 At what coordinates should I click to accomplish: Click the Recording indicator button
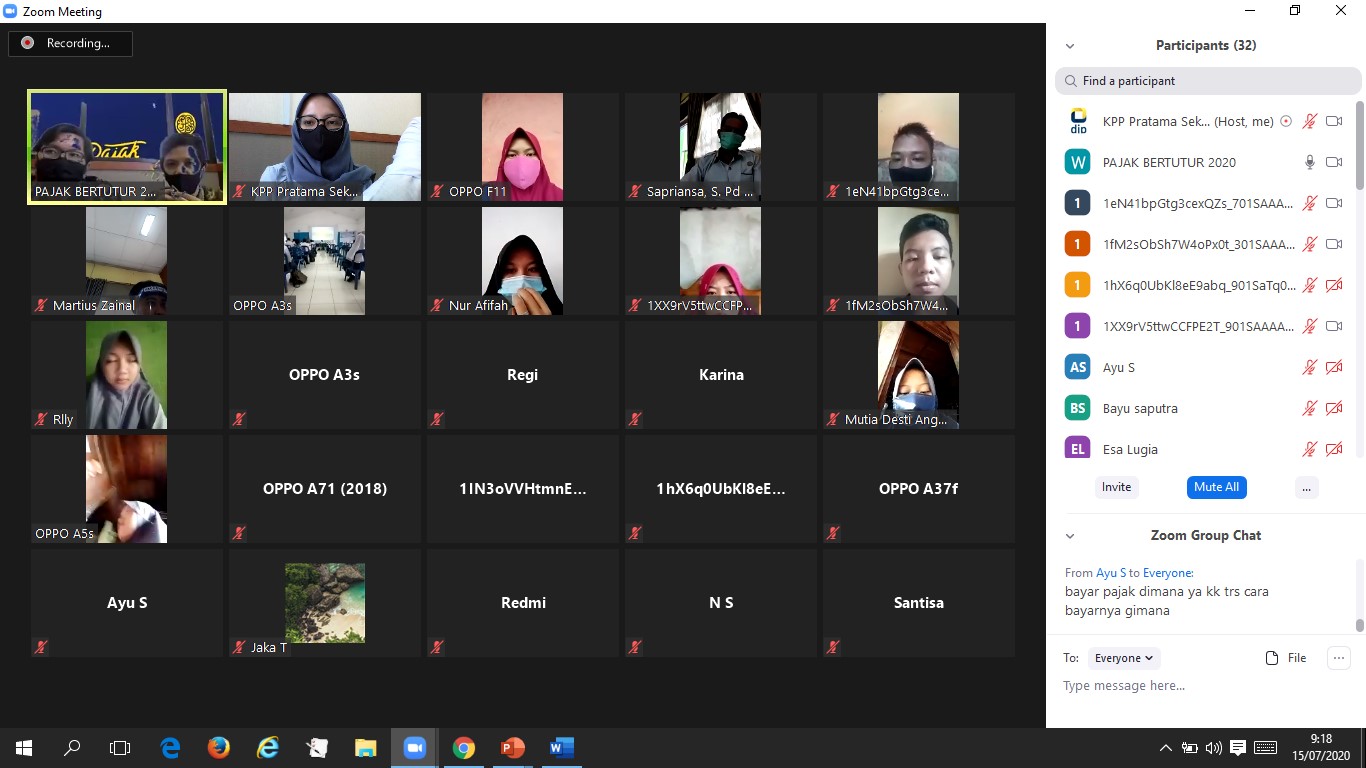click(x=70, y=43)
